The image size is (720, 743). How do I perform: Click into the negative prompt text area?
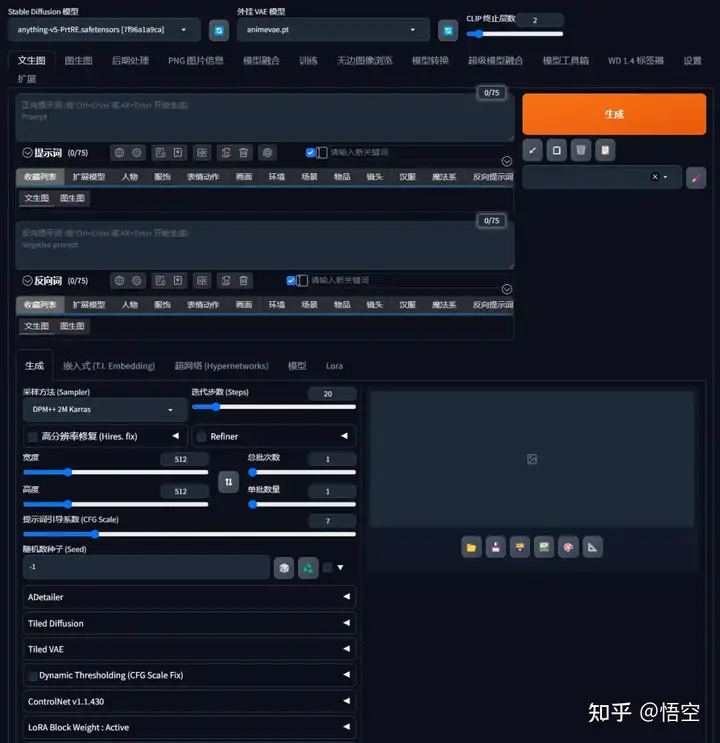265,245
